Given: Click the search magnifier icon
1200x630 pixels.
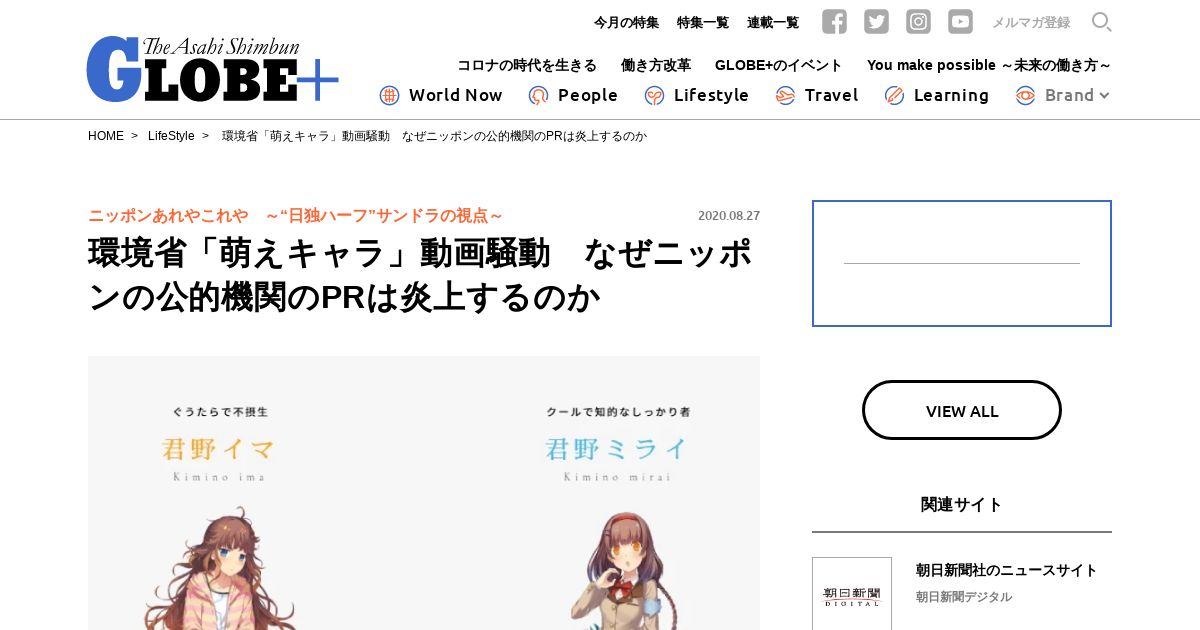Looking at the screenshot, I should click(1101, 22).
